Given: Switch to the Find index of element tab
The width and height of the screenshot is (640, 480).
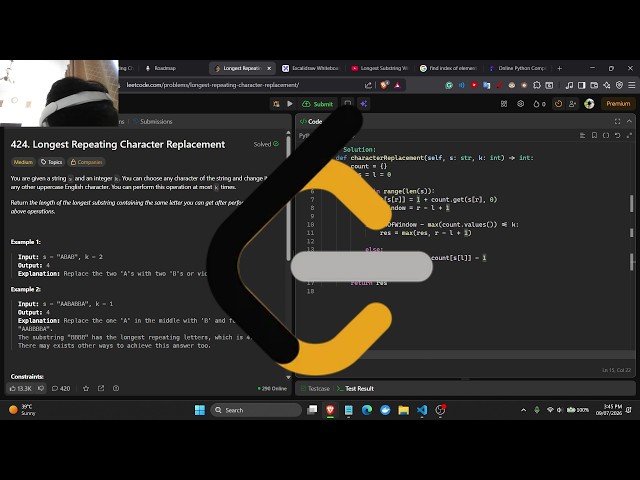Looking at the screenshot, I should tap(448, 68).
